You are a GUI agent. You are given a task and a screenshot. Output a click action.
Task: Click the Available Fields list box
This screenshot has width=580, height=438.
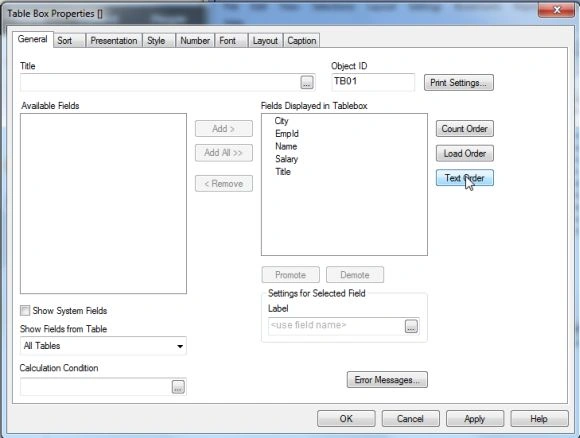pos(104,203)
